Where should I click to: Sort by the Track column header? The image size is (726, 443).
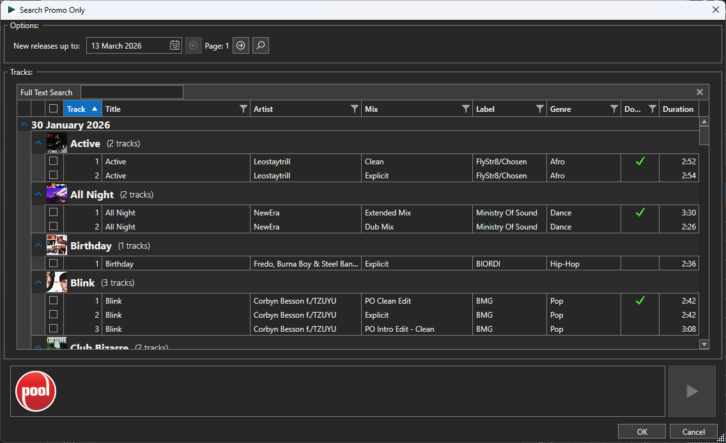click(77, 109)
